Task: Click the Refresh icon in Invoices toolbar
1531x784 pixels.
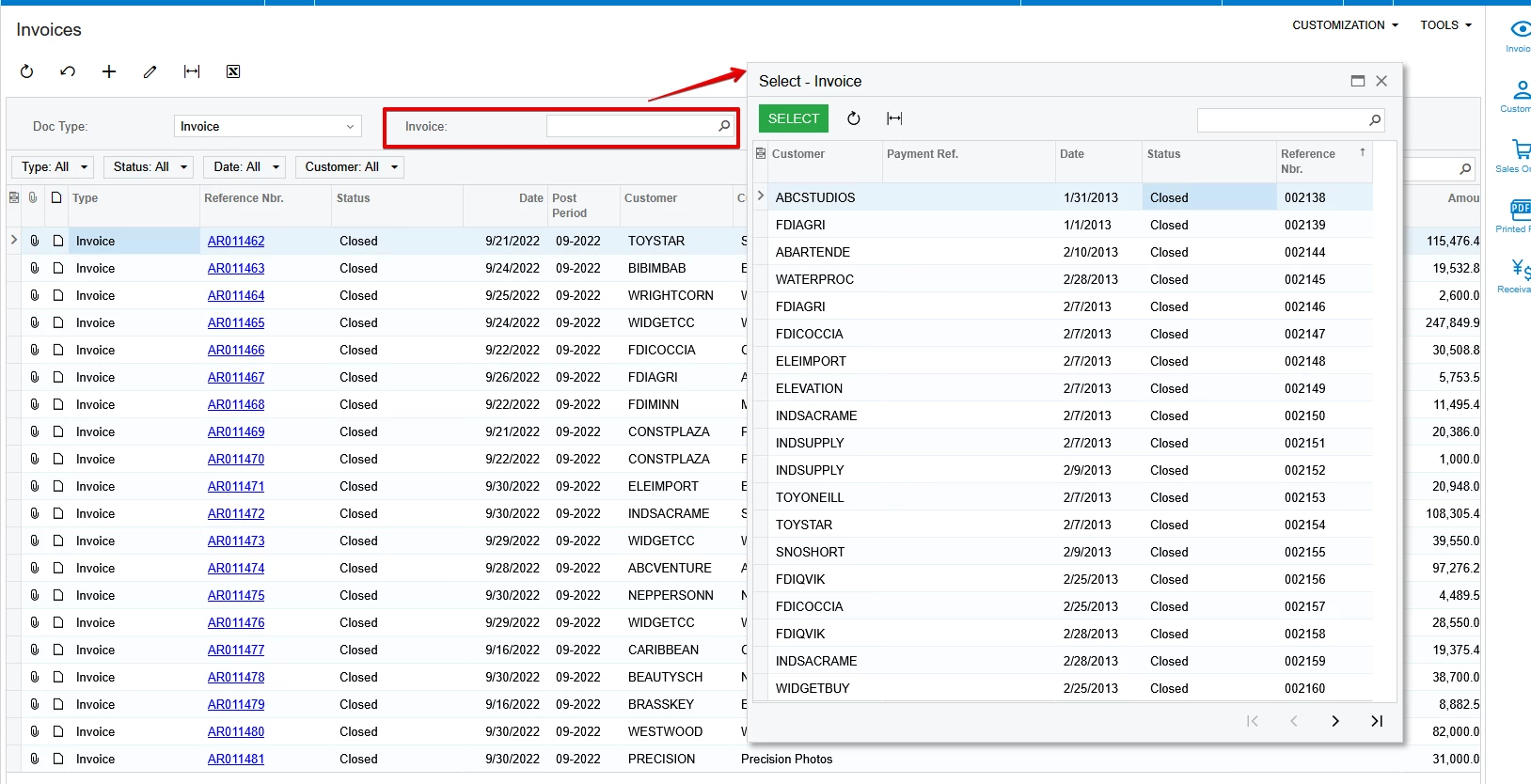Action: pyautogui.click(x=26, y=71)
